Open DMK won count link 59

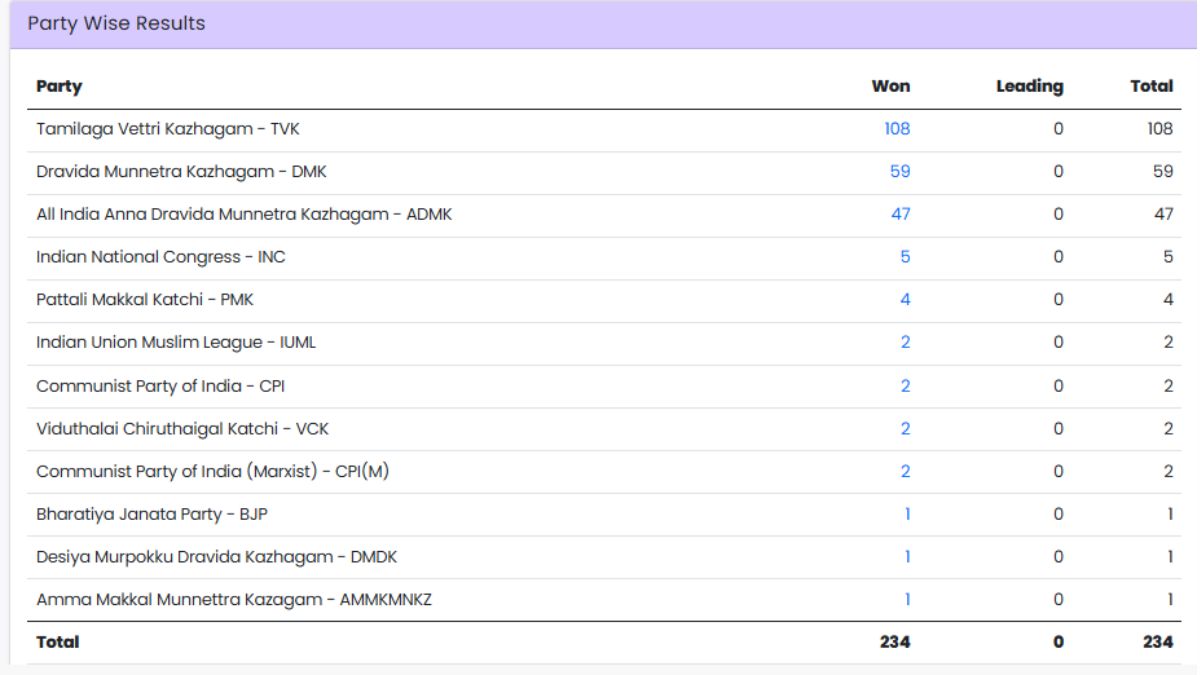tap(900, 172)
